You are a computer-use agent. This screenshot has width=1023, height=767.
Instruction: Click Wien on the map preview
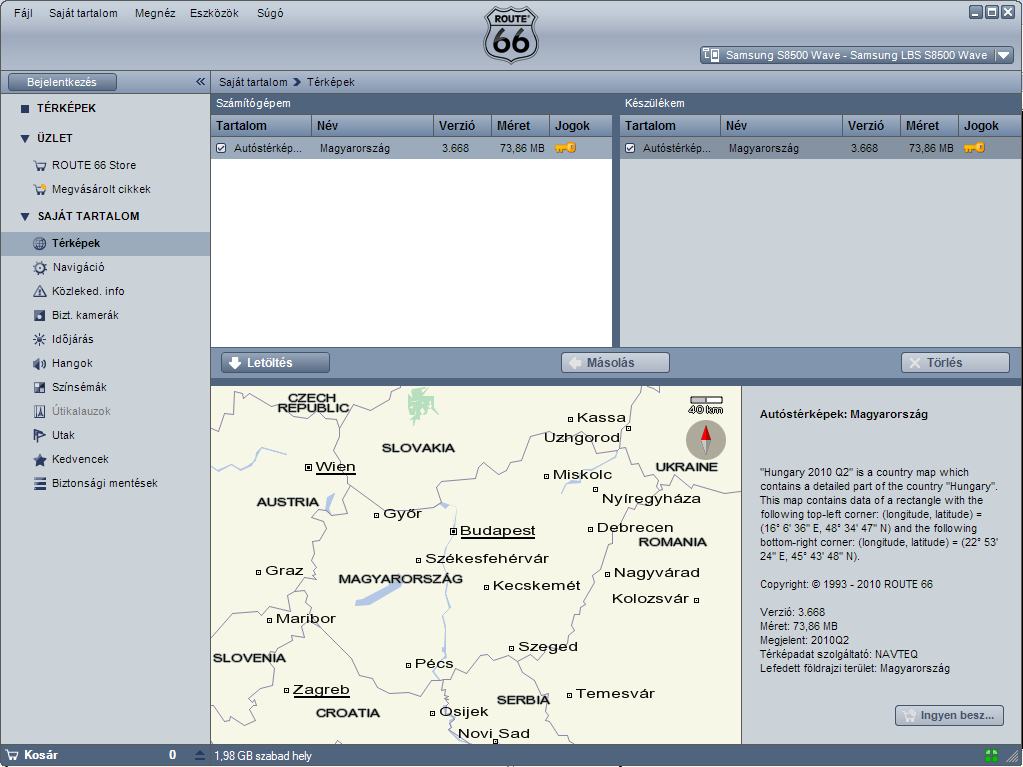(x=335, y=467)
